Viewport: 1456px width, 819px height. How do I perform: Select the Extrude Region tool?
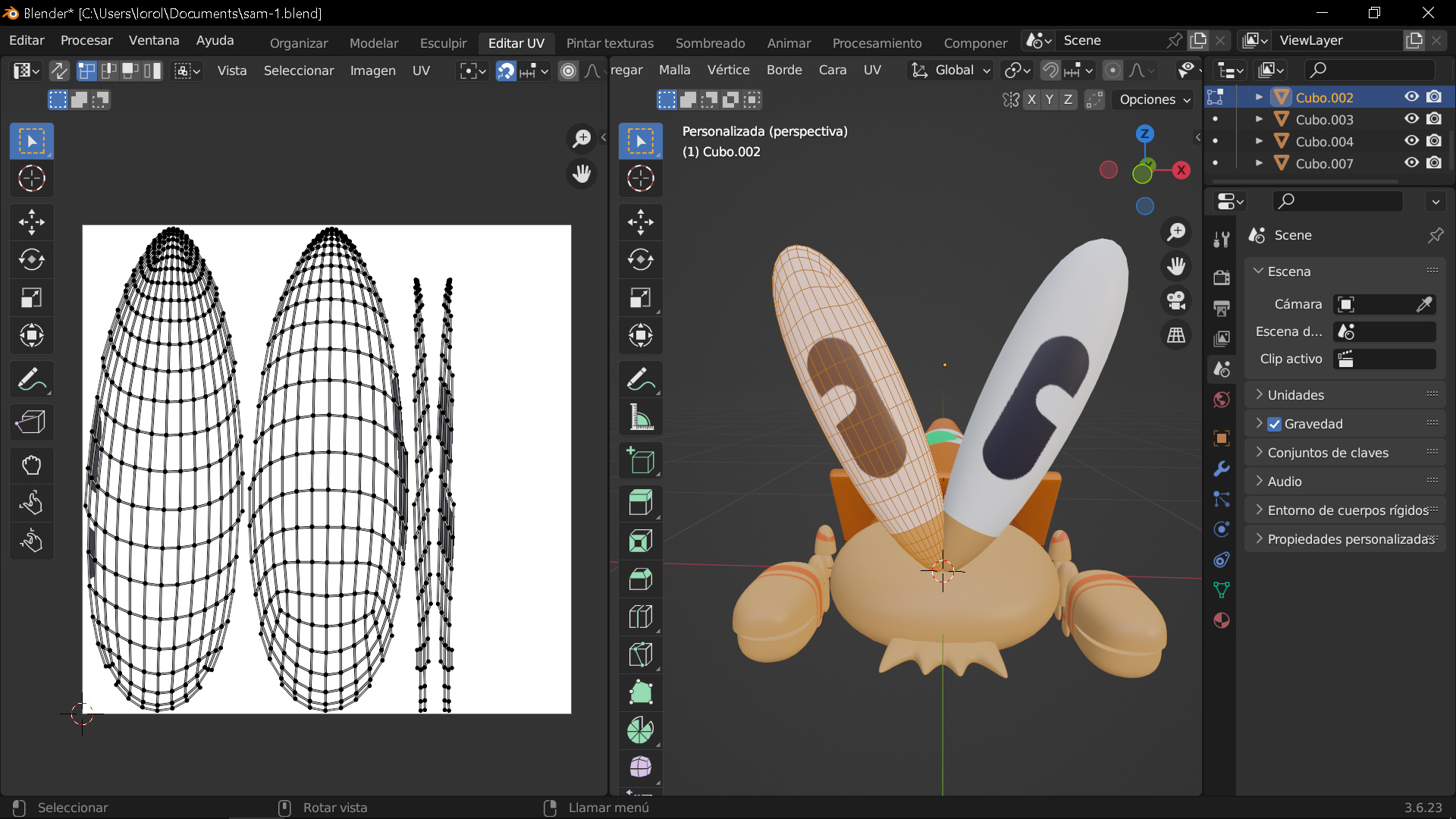coord(641,502)
